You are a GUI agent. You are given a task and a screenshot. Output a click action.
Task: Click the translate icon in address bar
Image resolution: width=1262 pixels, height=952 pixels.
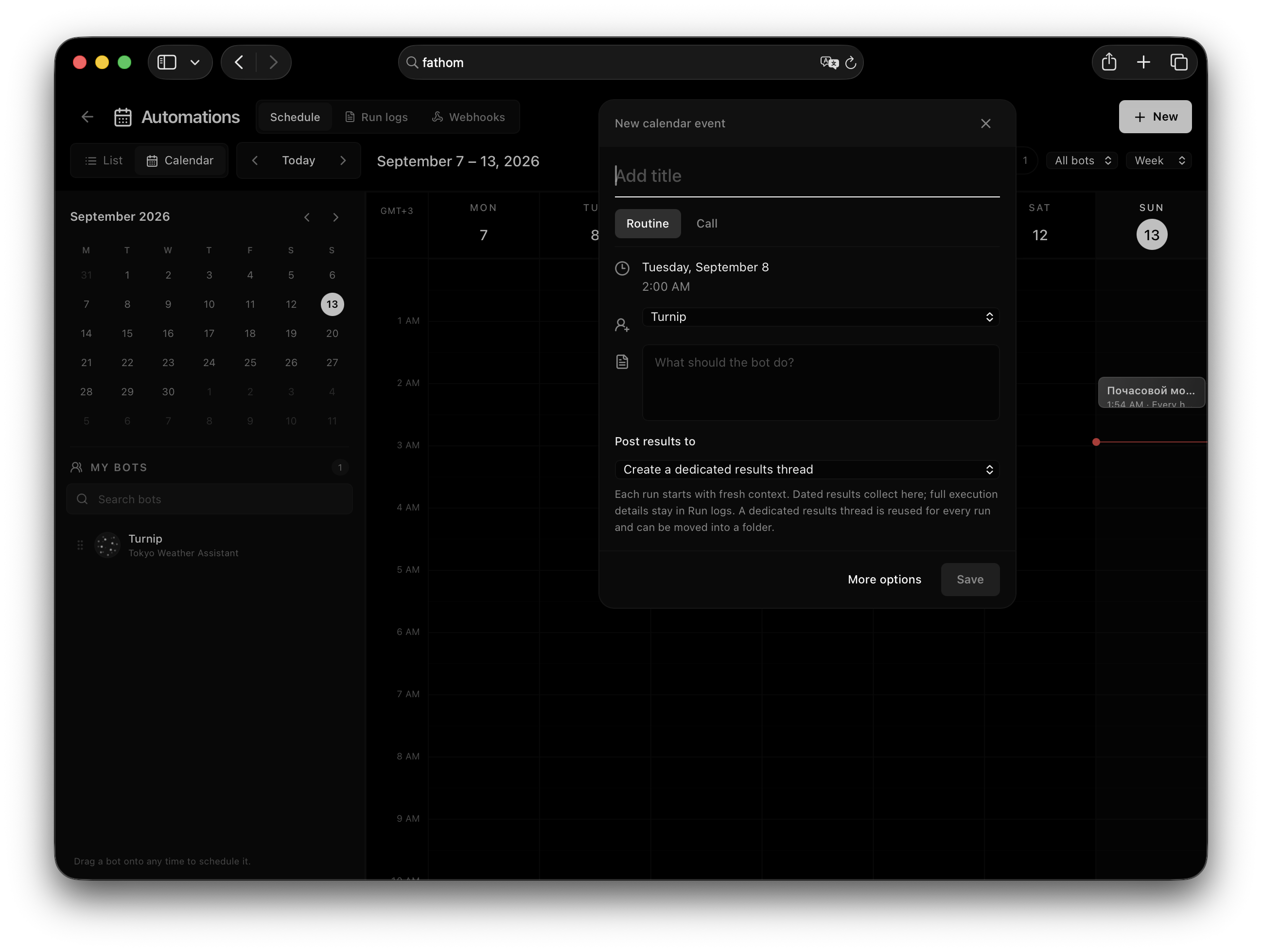click(x=829, y=63)
